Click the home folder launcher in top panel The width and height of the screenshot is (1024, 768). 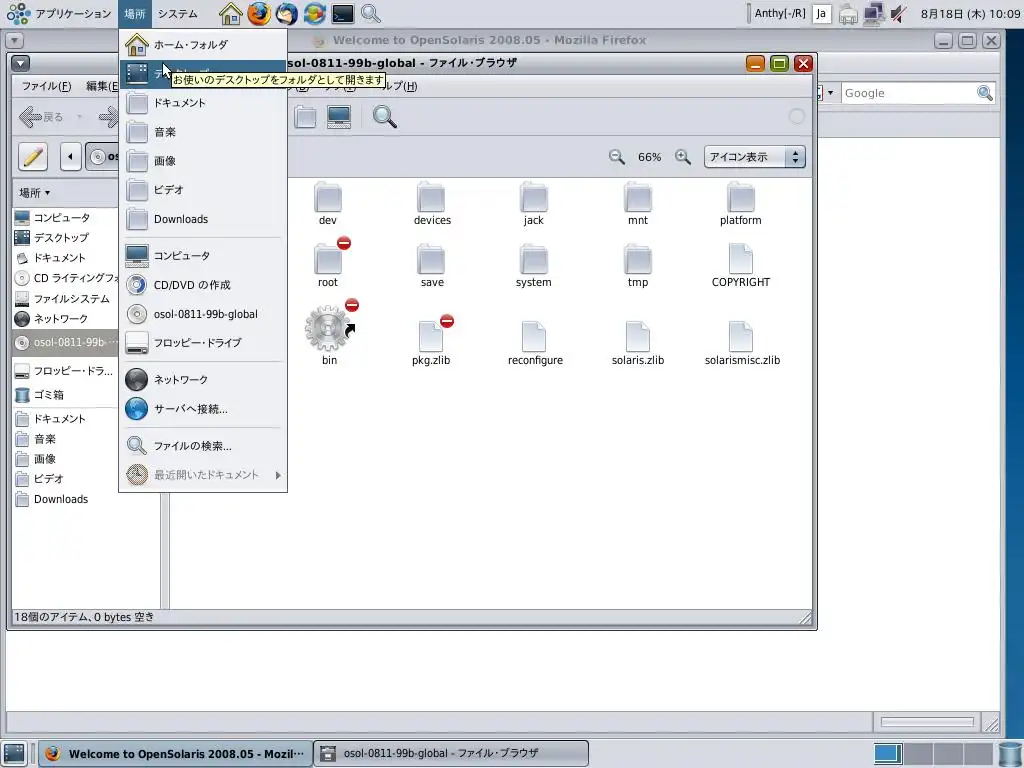coord(230,13)
